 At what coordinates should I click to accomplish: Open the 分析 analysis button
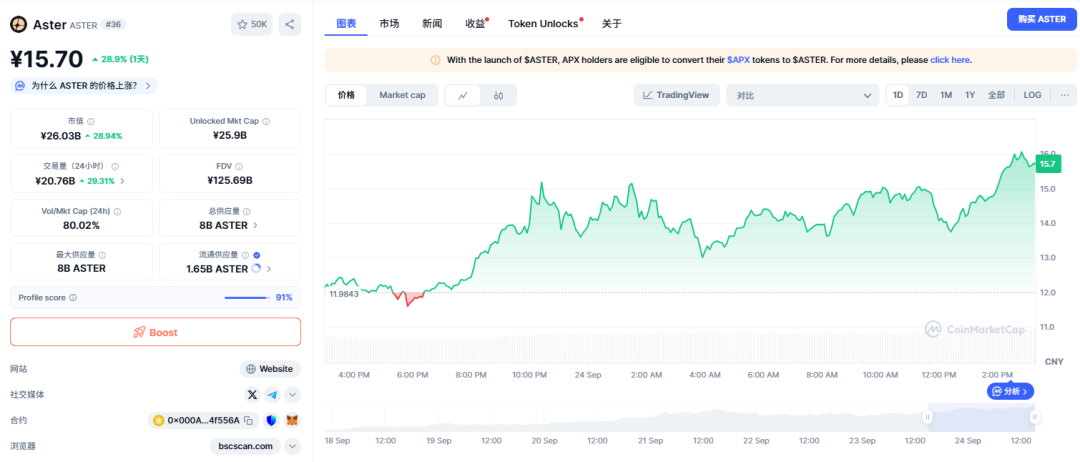tap(1010, 391)
